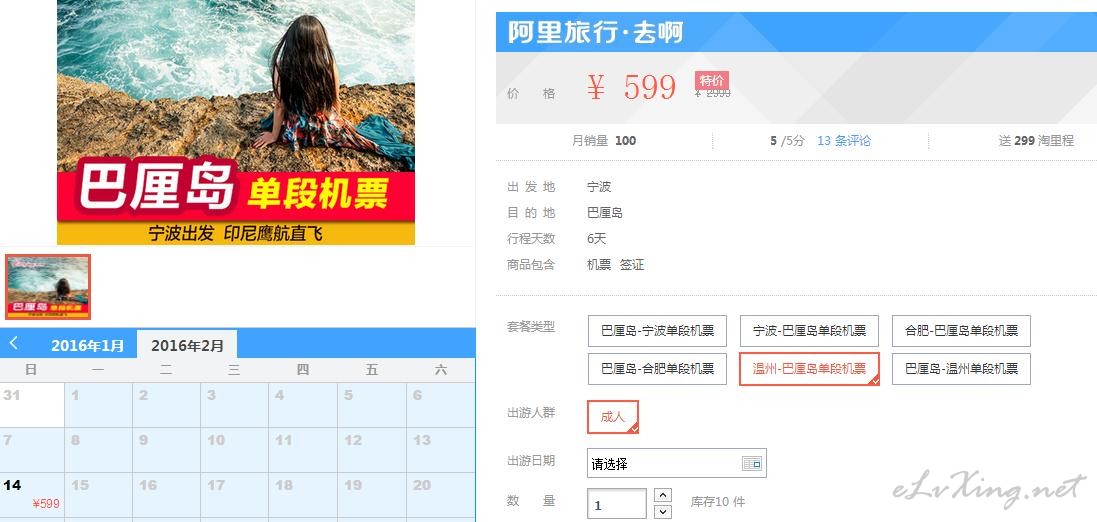Open the 13 条评论 reviews link
1097x522 pixels.
(844, 141)
